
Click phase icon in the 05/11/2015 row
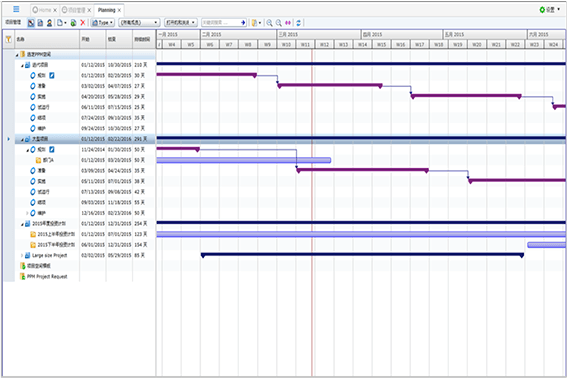pos(33,181)
